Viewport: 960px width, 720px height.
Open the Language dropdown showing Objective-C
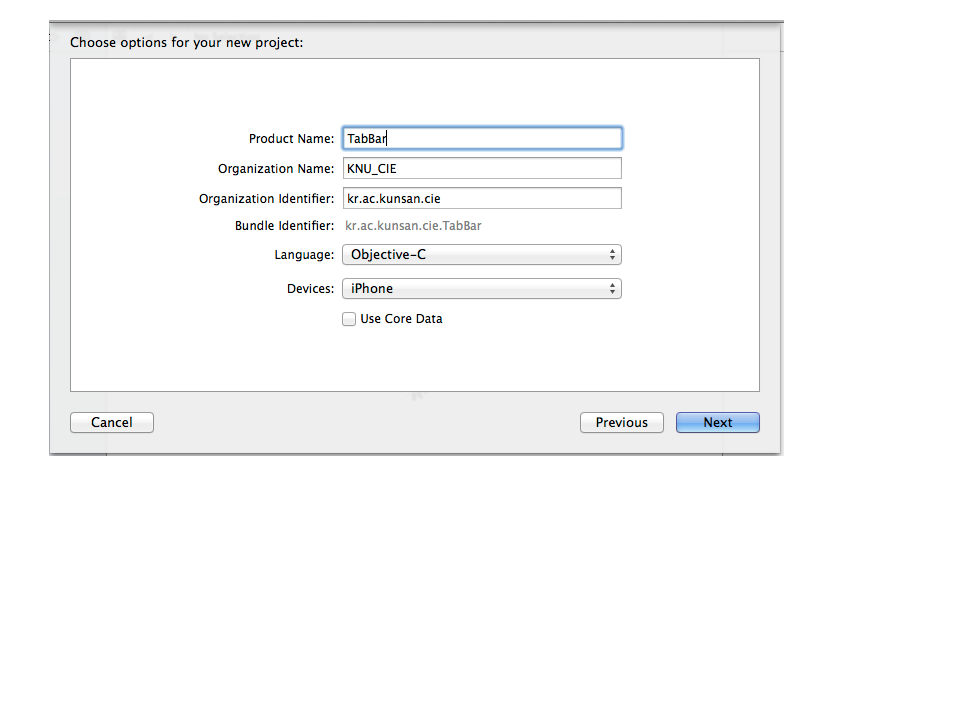481,255
